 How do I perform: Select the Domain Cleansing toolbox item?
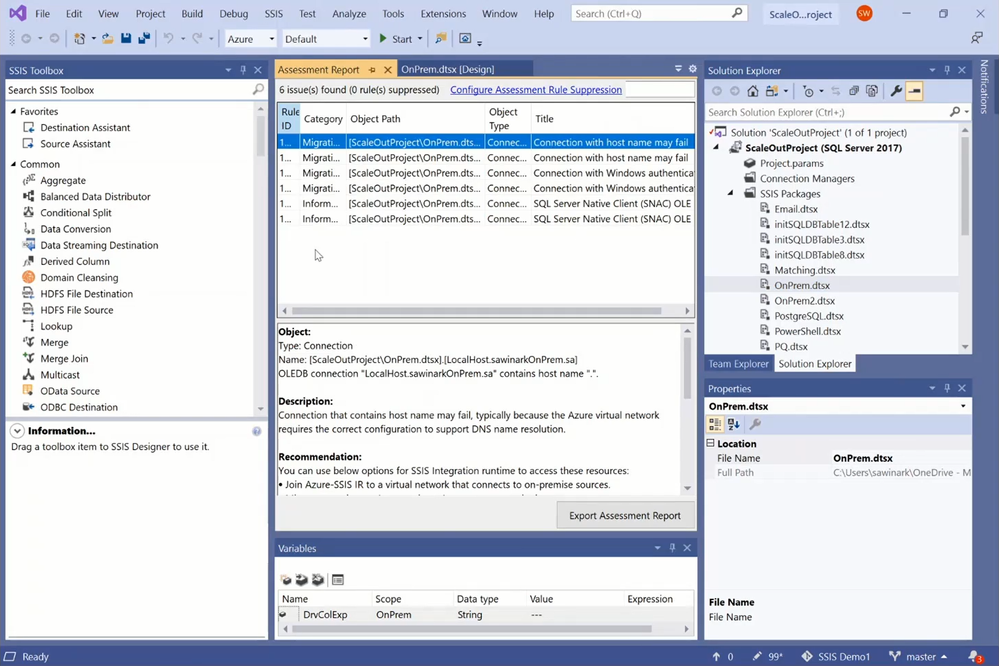click(79, 277)
